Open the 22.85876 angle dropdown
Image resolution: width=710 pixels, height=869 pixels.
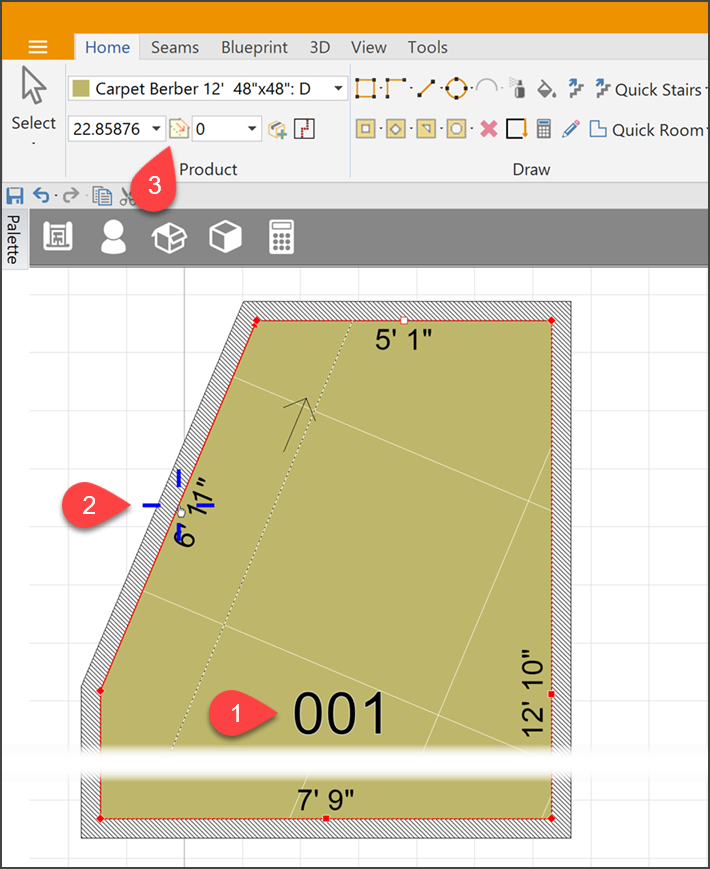pos(157,129)
